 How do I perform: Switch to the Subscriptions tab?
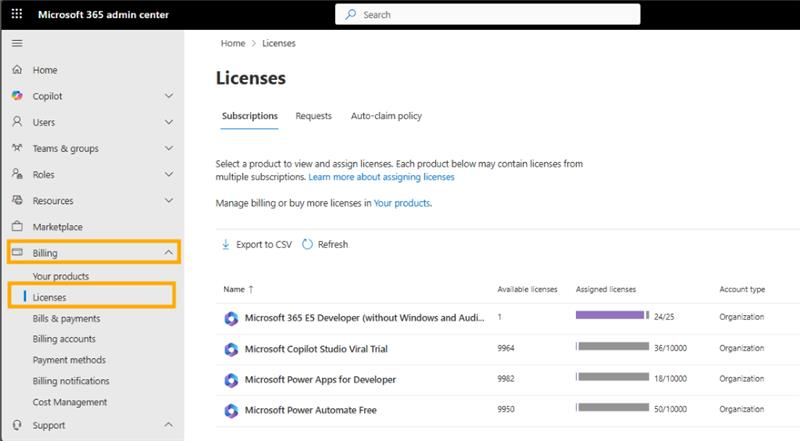[249, 116]
